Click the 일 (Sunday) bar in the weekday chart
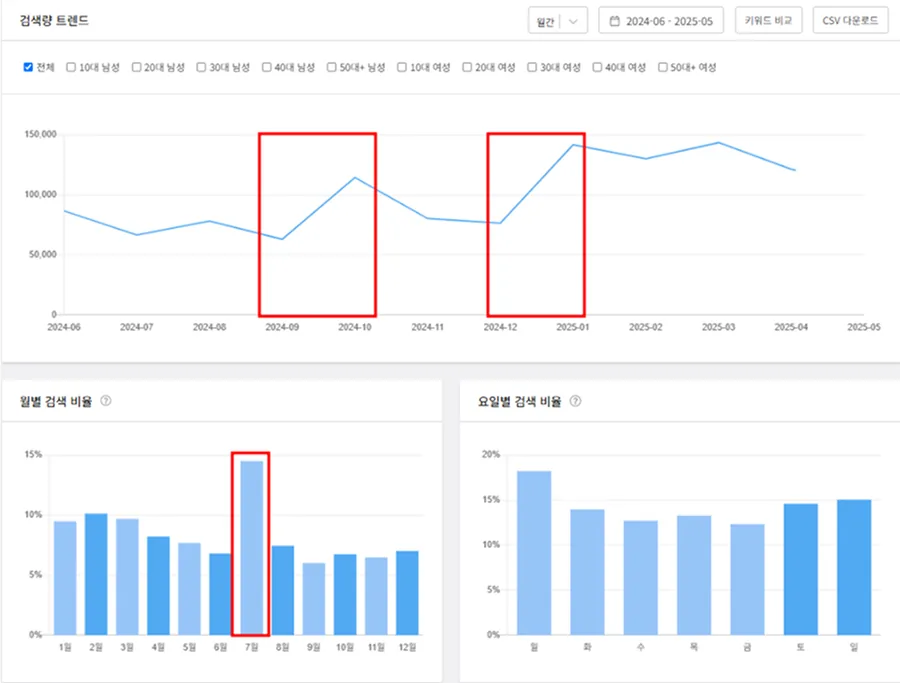Viewport: 900px width, 683px height. click(x=854, y=567)
